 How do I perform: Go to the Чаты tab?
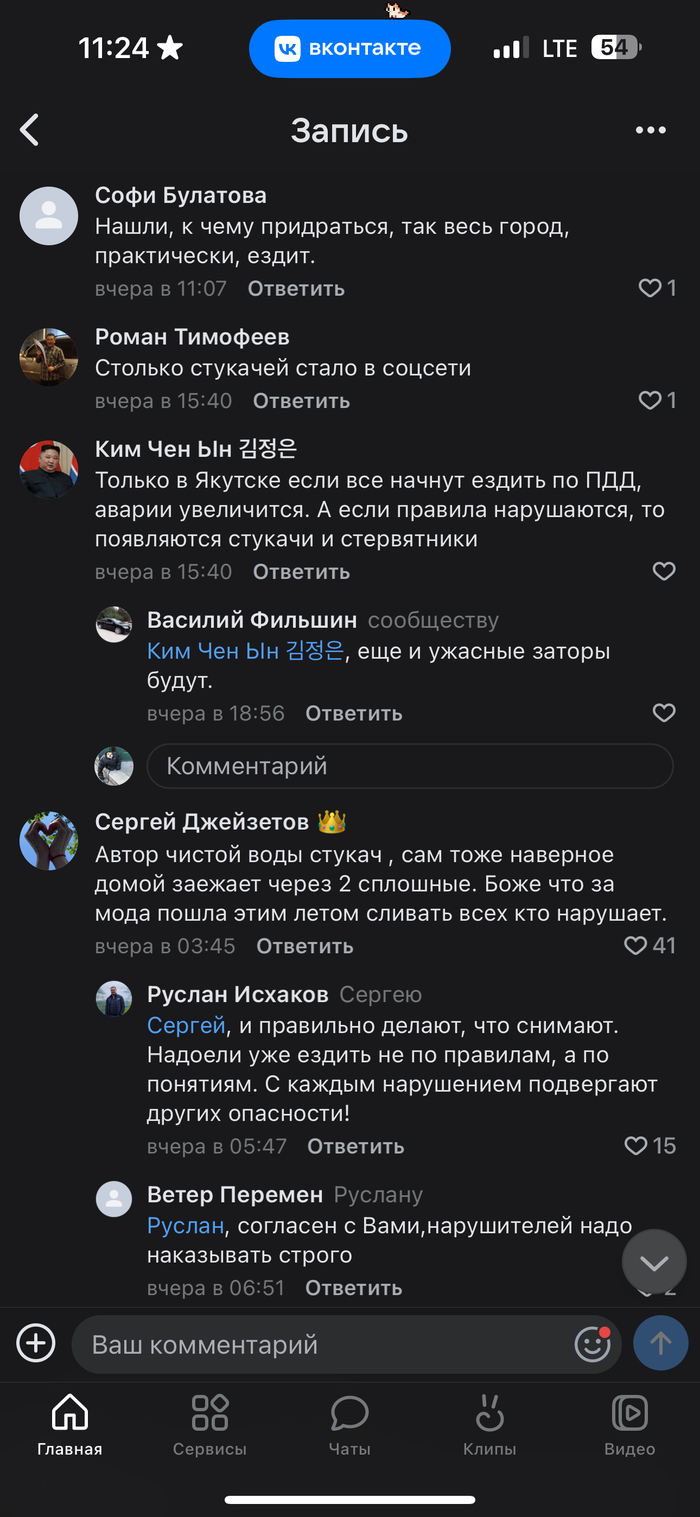349,1425
